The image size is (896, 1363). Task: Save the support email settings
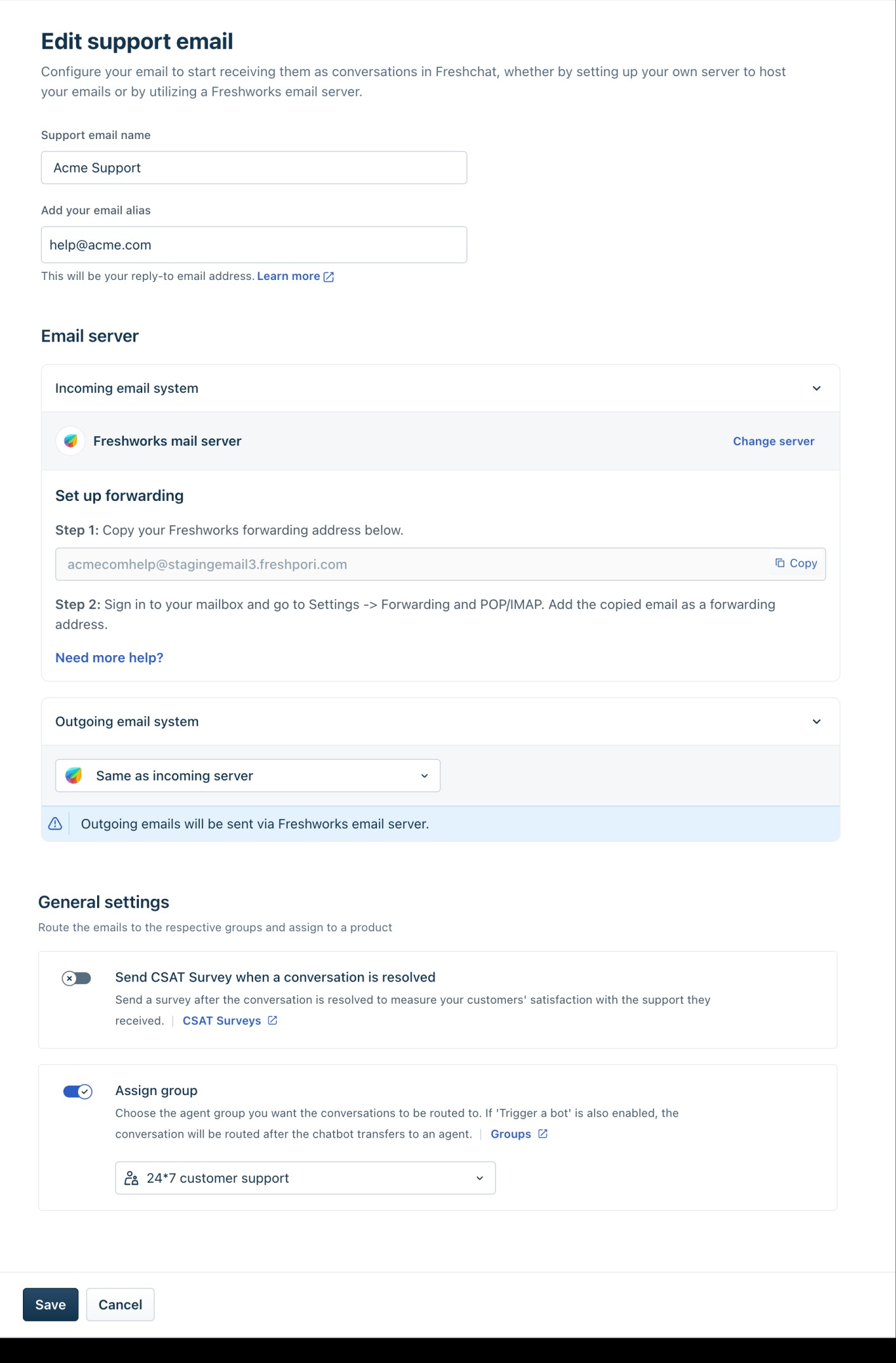51,1305
